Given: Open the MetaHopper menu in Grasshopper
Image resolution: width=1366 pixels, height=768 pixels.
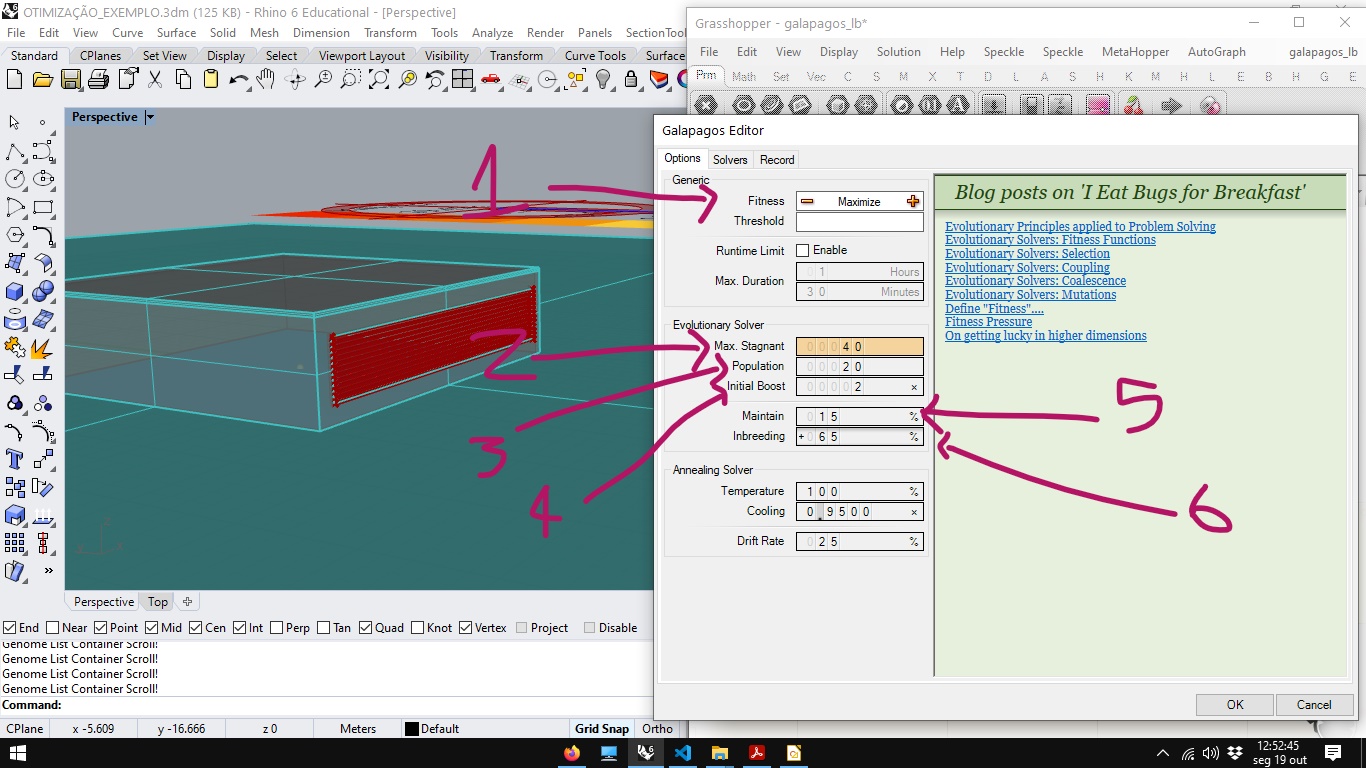Looking at the screenshot, I should pos(1135,52).
